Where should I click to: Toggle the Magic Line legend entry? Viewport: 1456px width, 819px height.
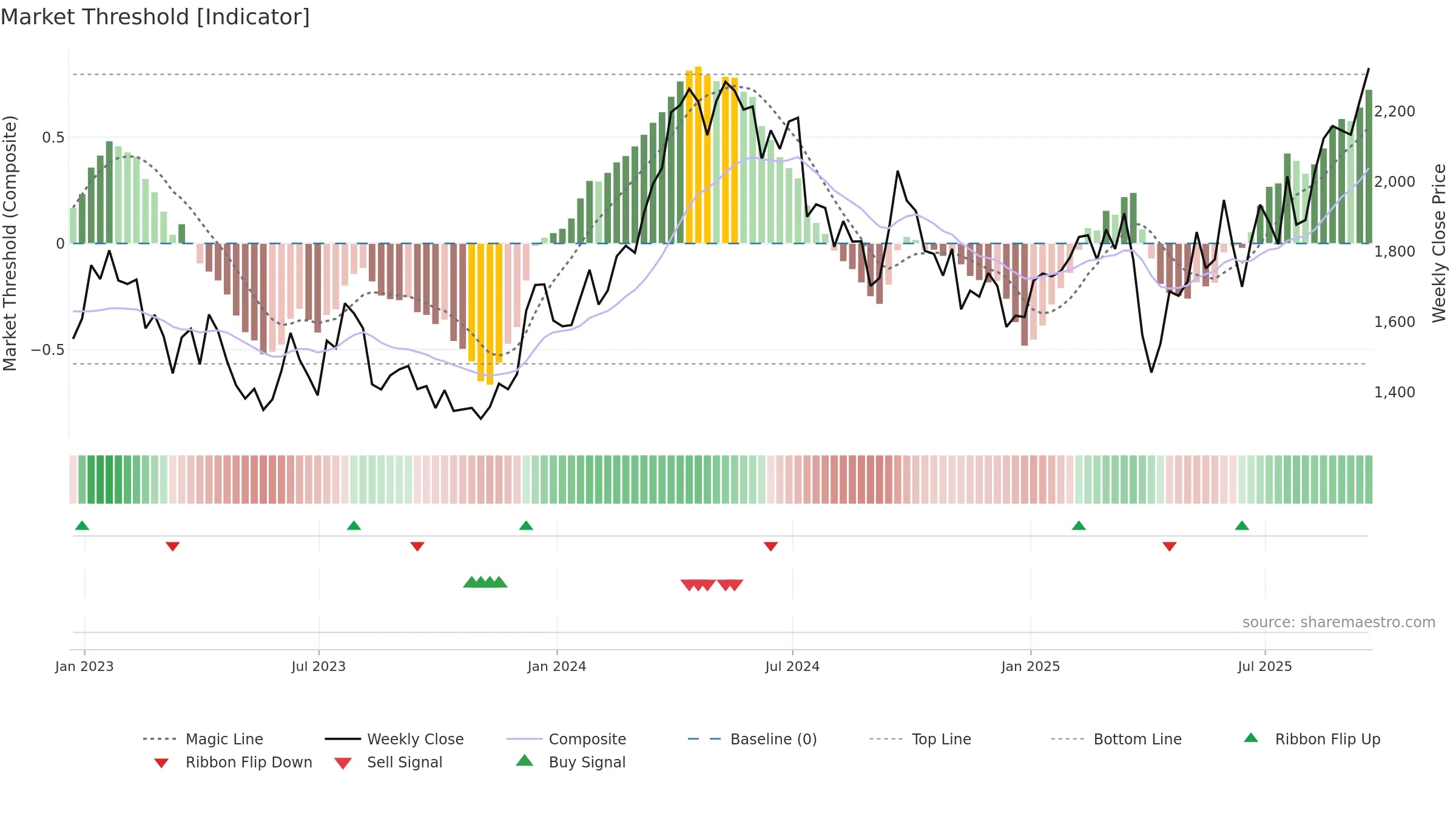[203, 739]
